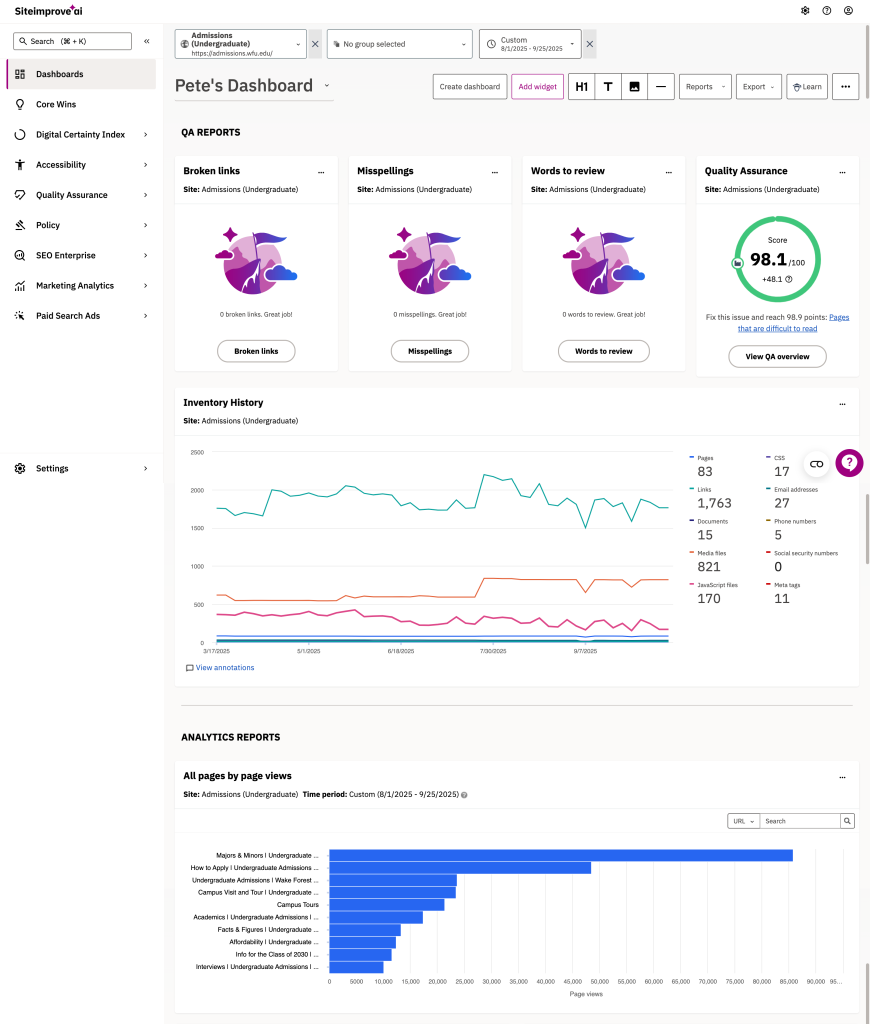
Task: Toggle the Pages series in the chart legend
Action: [705, 458]
